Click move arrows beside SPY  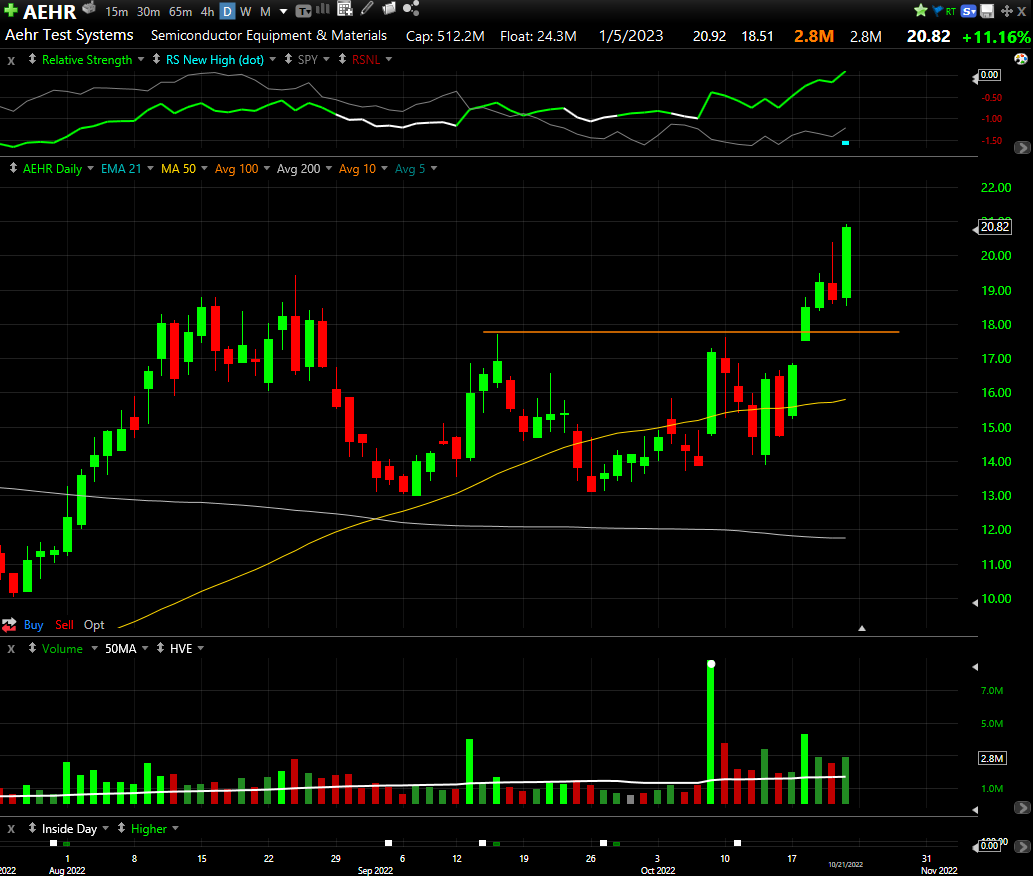click(x=288, y=59)
